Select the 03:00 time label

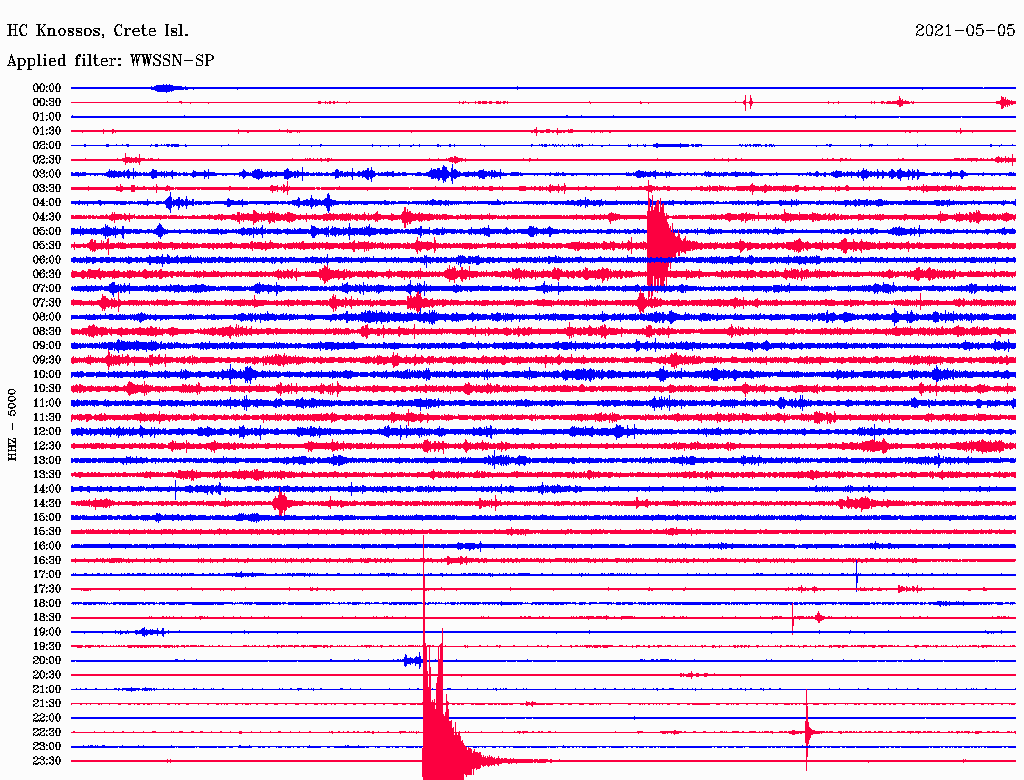pyautogui.click(x=47, y=174)
